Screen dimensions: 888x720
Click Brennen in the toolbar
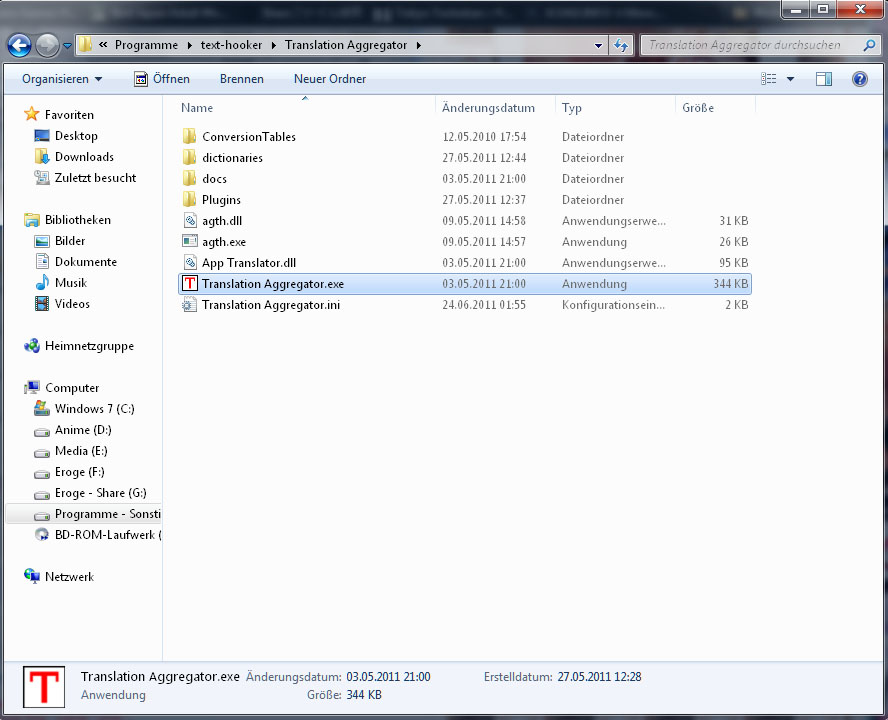(x=242, y=79)
